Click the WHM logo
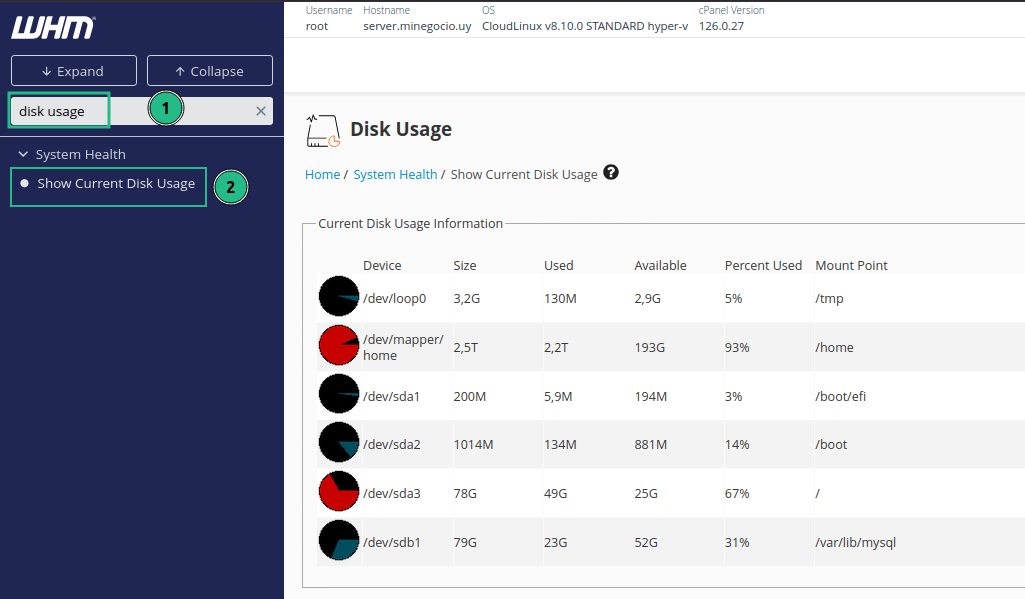1025x599 pixels. coord(53,27)
